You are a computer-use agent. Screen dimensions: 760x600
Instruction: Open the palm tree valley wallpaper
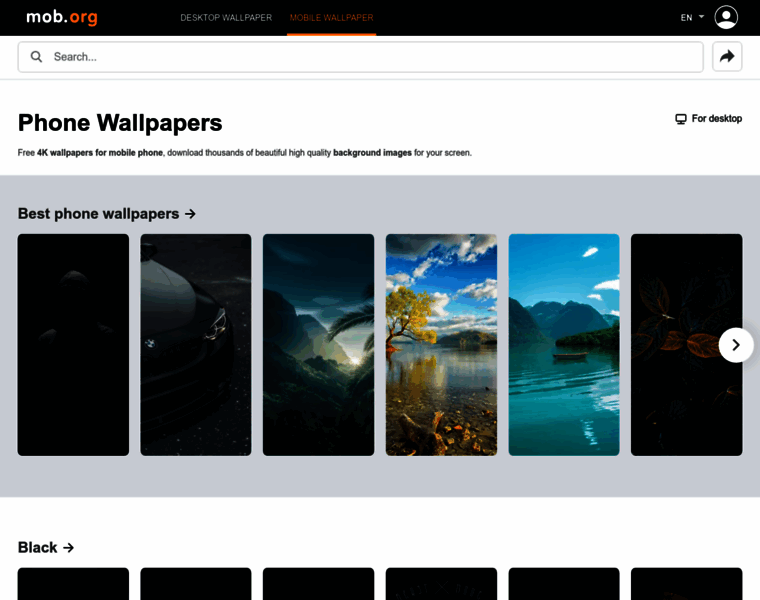[318, 345]
